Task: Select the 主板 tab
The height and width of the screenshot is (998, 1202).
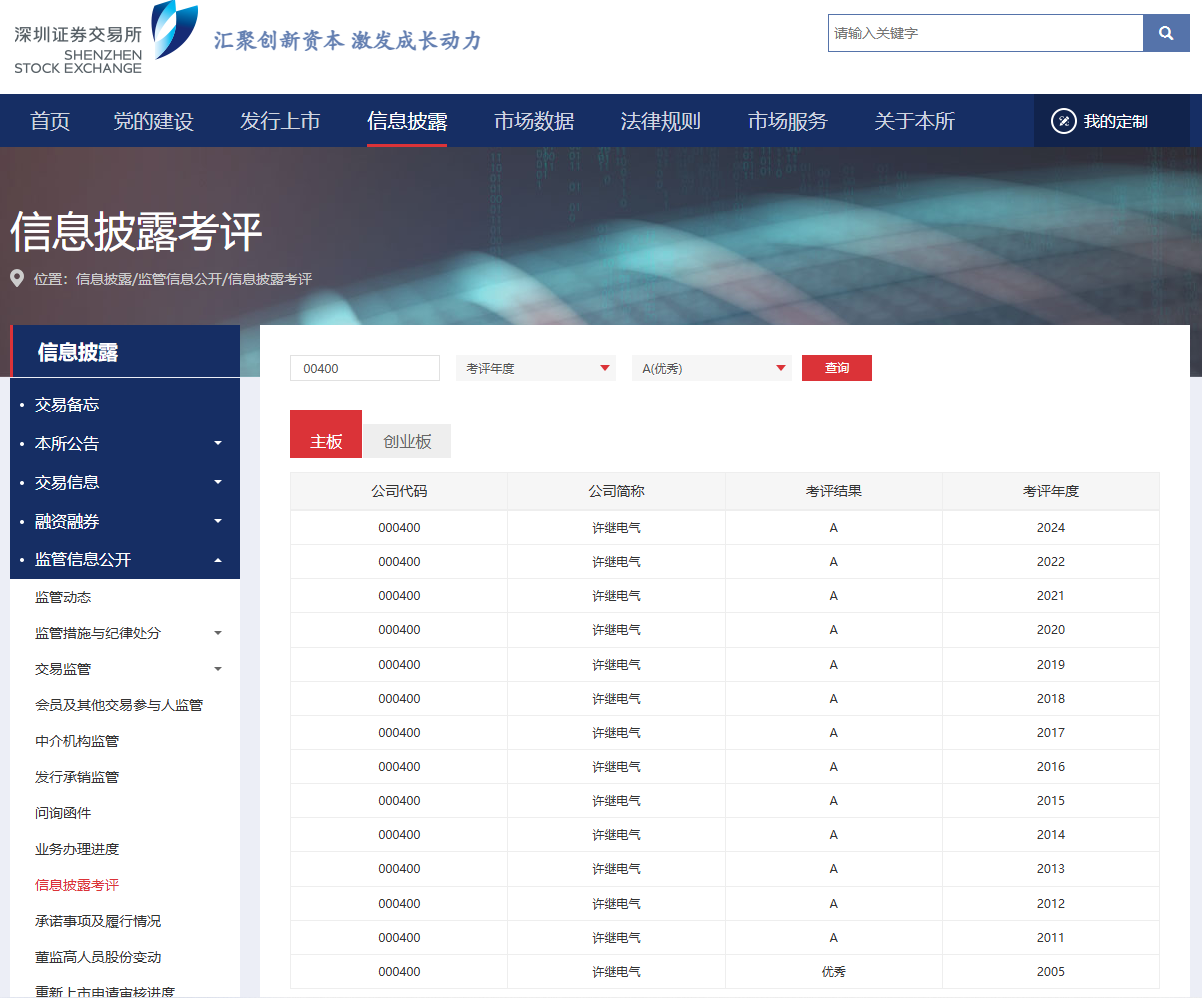Action: pyautogui.click(x=326, y=441)
